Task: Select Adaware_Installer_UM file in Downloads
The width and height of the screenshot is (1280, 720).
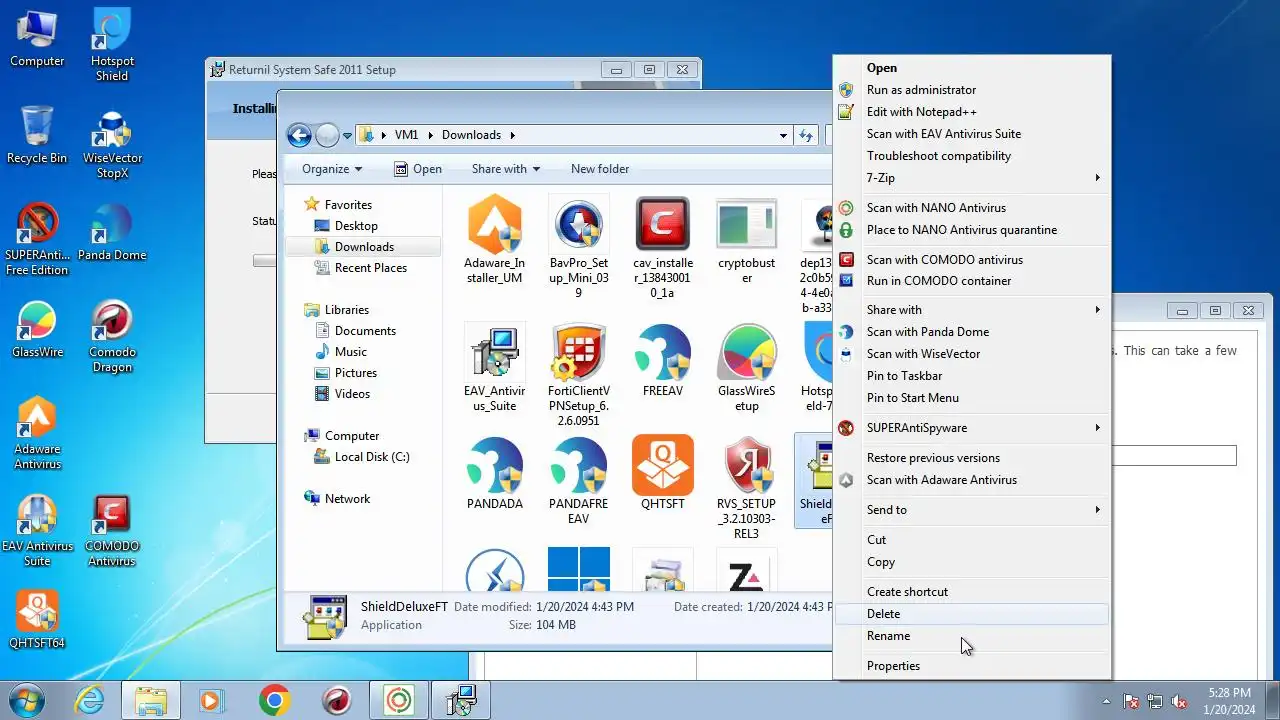Action: [495, 241]
